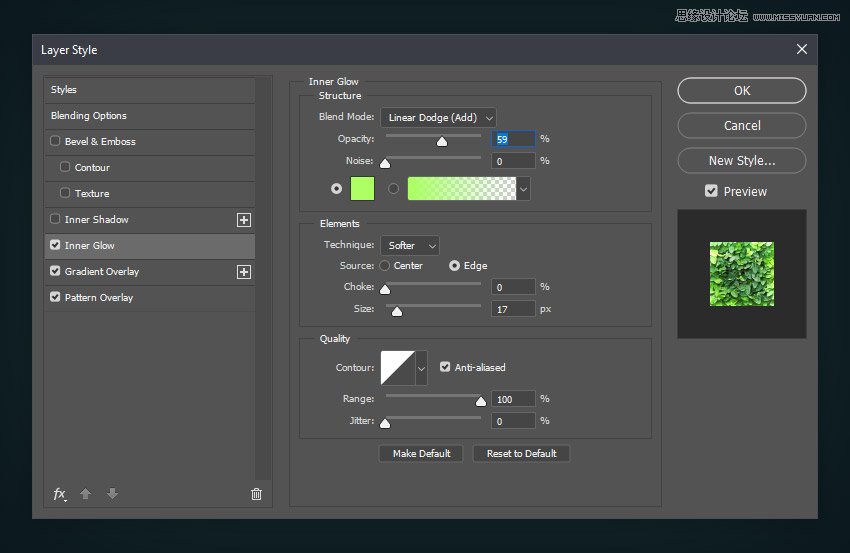This screenshot has width=850, height=553.
Task: Click the move effect up arrow
Action: coord(86,494)
